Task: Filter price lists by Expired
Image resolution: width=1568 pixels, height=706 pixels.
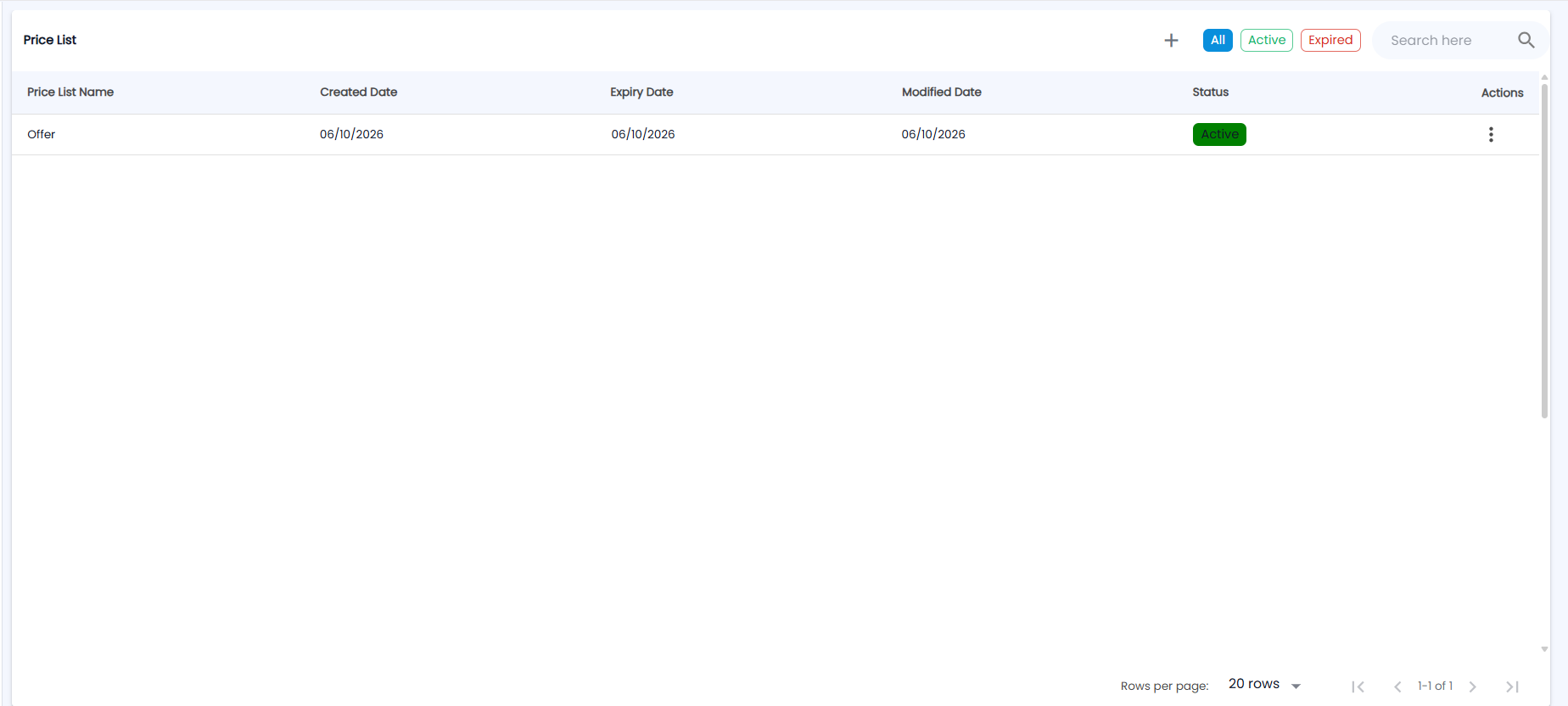Action: 1330,40
